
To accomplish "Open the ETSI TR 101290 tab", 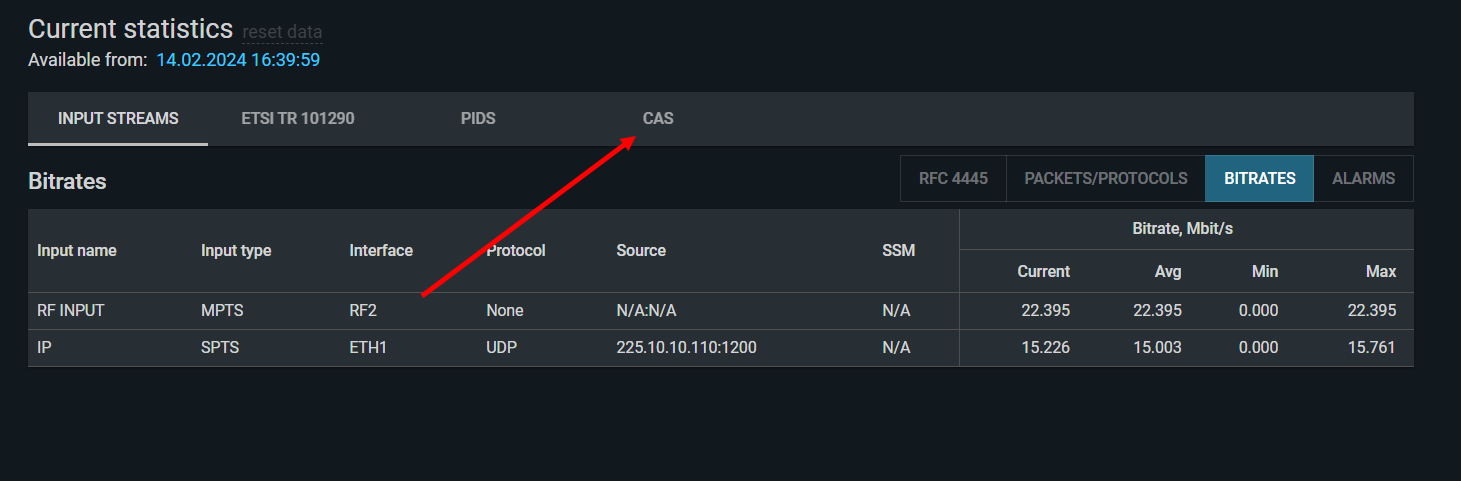I will 298,119.
